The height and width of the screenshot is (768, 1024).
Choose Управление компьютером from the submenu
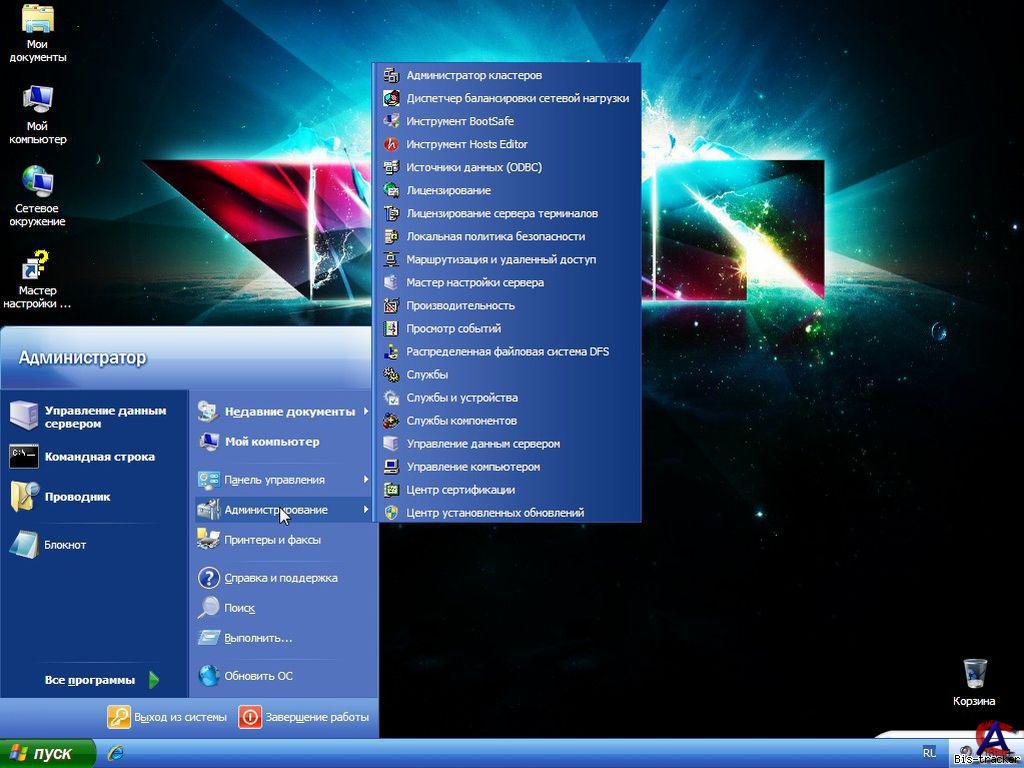473,467
